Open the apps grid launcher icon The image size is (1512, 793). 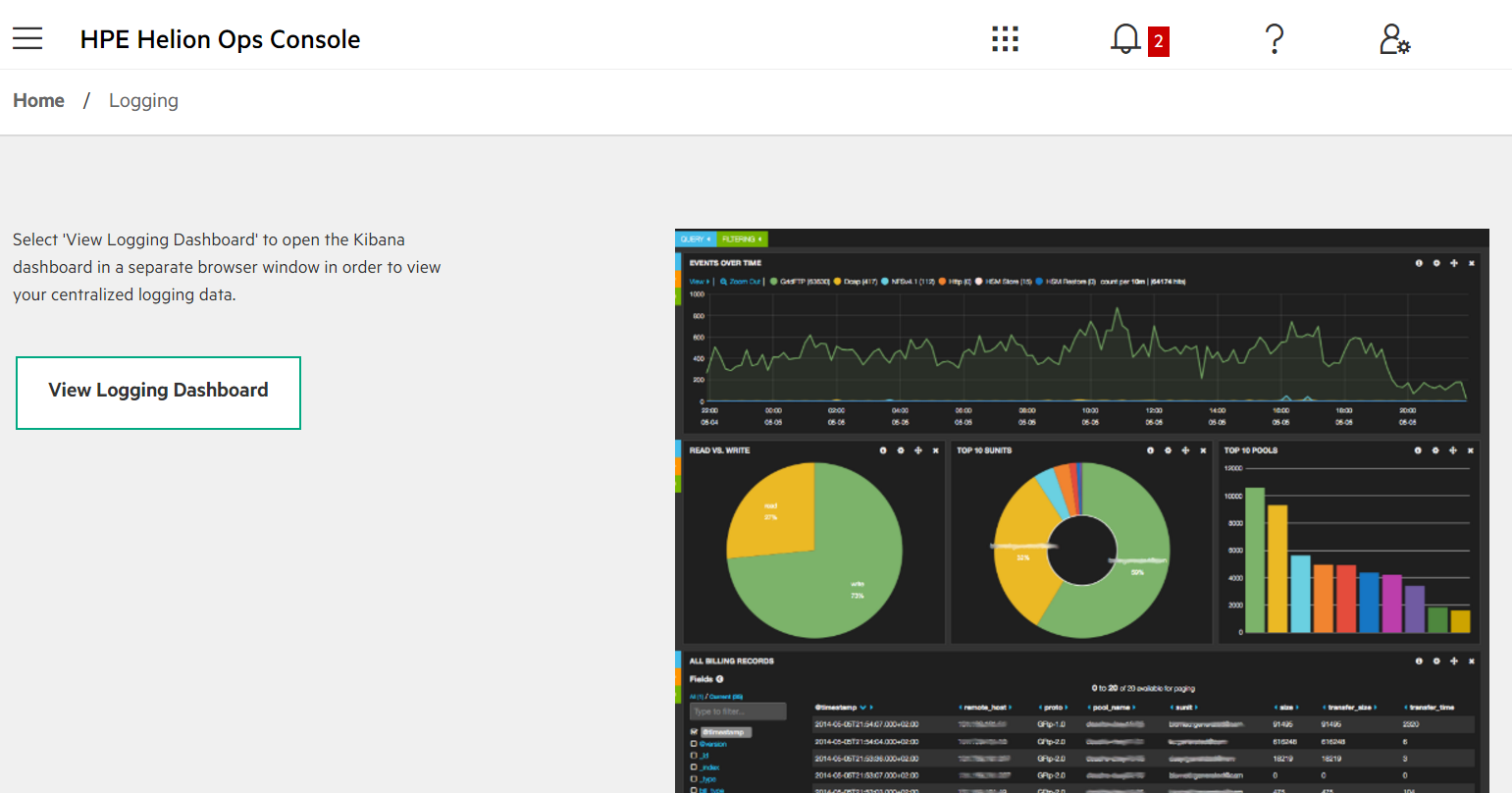click(1005, 39)
